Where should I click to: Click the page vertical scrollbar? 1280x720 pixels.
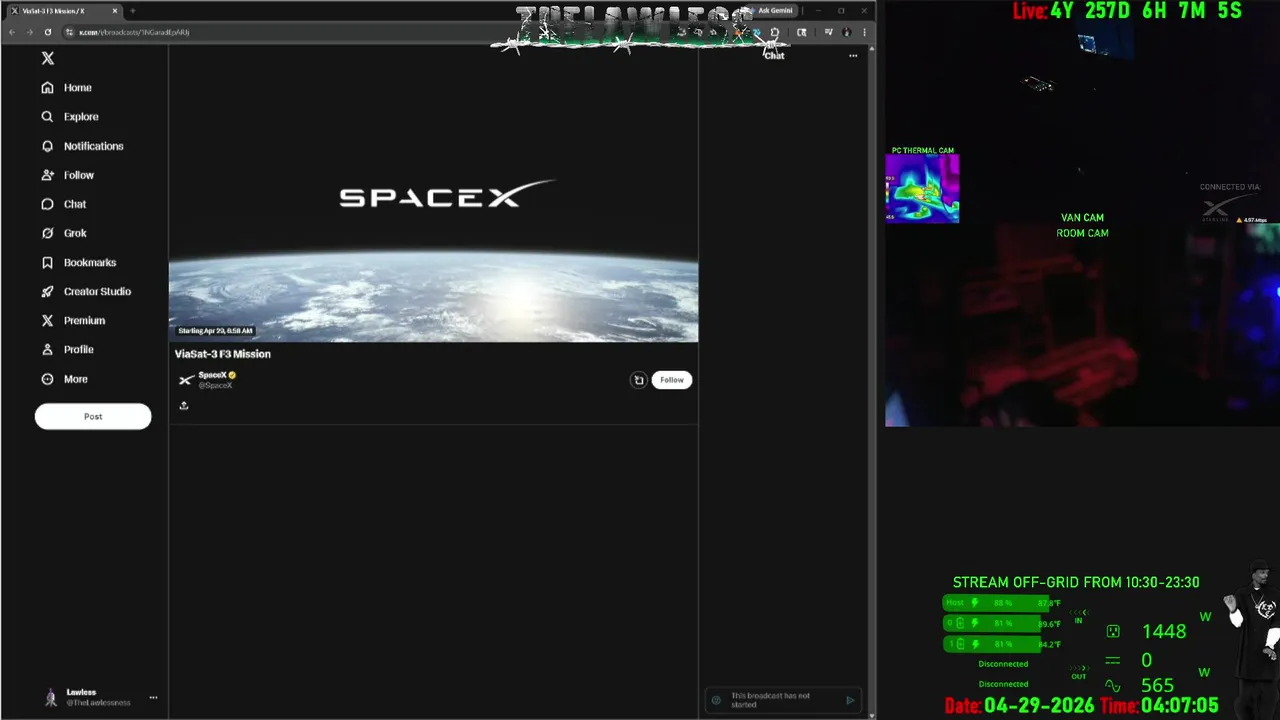coord(871,380)
